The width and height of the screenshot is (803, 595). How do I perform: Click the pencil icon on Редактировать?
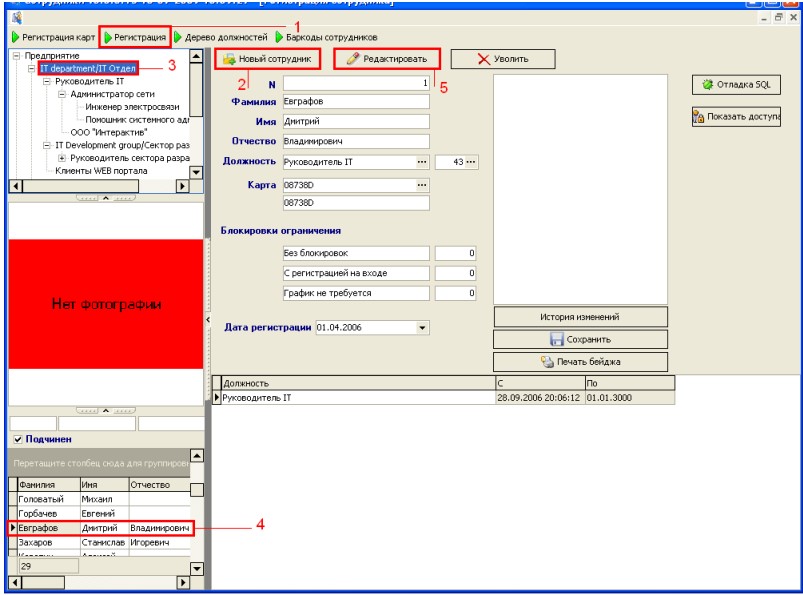352,60
